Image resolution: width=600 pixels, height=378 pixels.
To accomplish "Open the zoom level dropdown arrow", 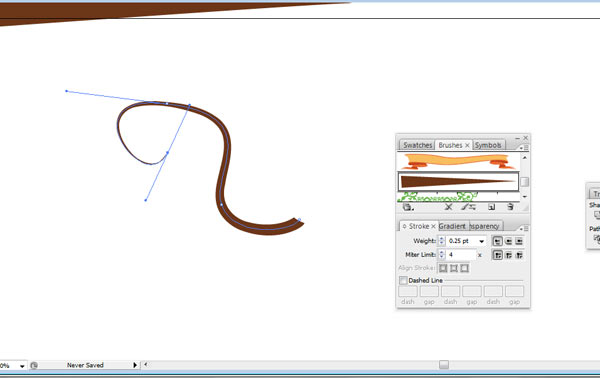I will (x=22, y=366).
